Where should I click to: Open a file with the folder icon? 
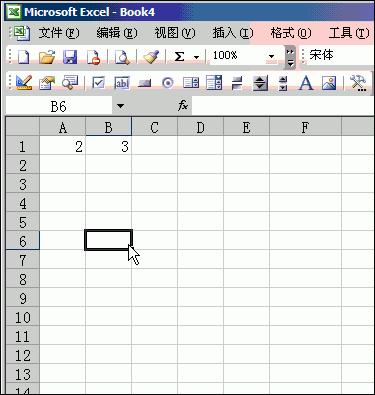[x=47, y=57]
